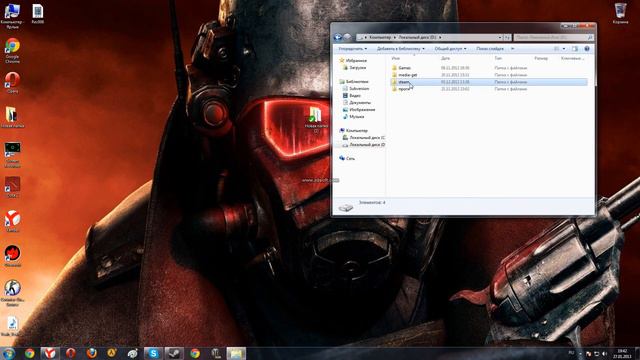Open Half-Life icon on the taskbar
This screenshot has height=360, width=640.
click(112, 353)
